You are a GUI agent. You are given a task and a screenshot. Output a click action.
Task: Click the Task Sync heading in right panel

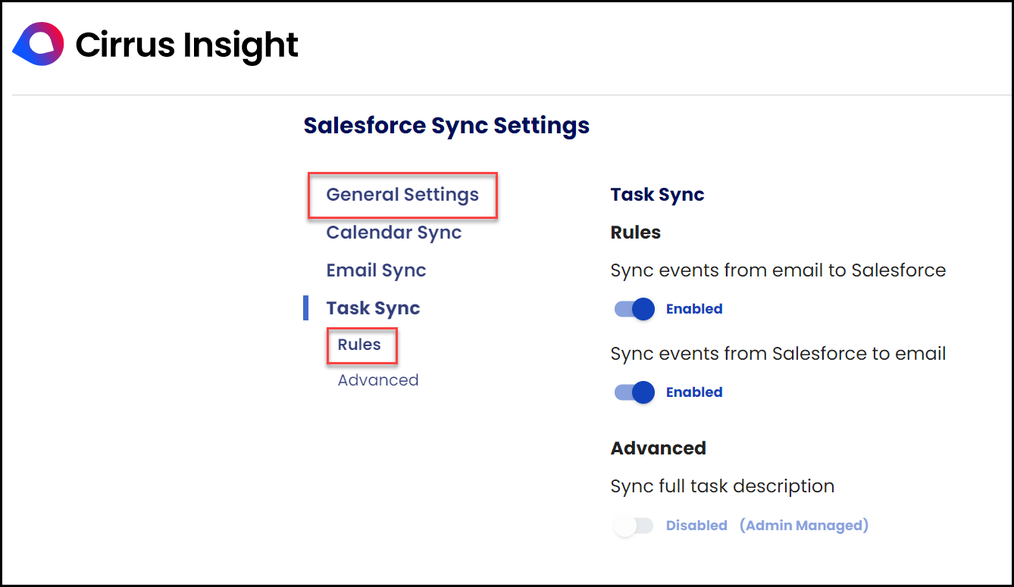(657, 194)
